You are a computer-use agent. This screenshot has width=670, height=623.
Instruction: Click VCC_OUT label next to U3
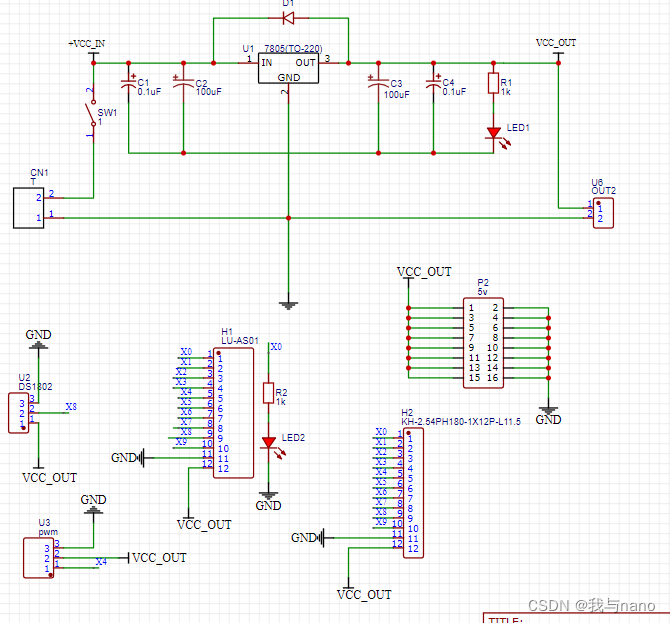[159, 558]
